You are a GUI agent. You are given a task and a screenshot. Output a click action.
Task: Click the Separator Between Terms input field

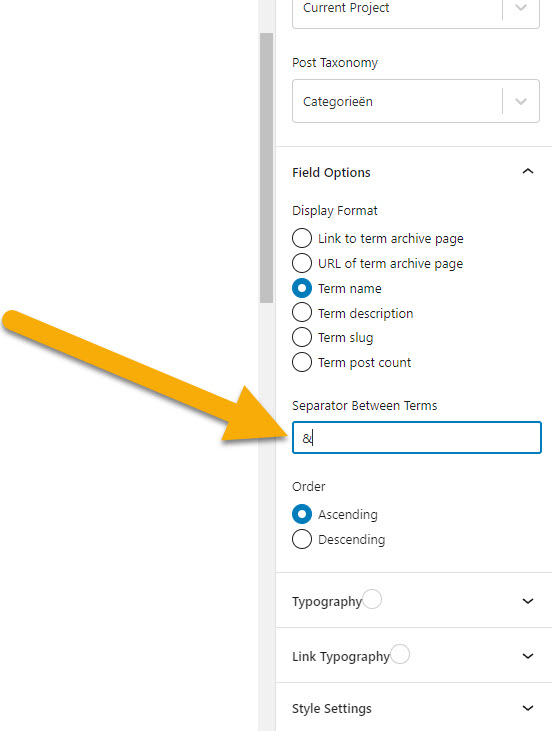tap(417, 437)
